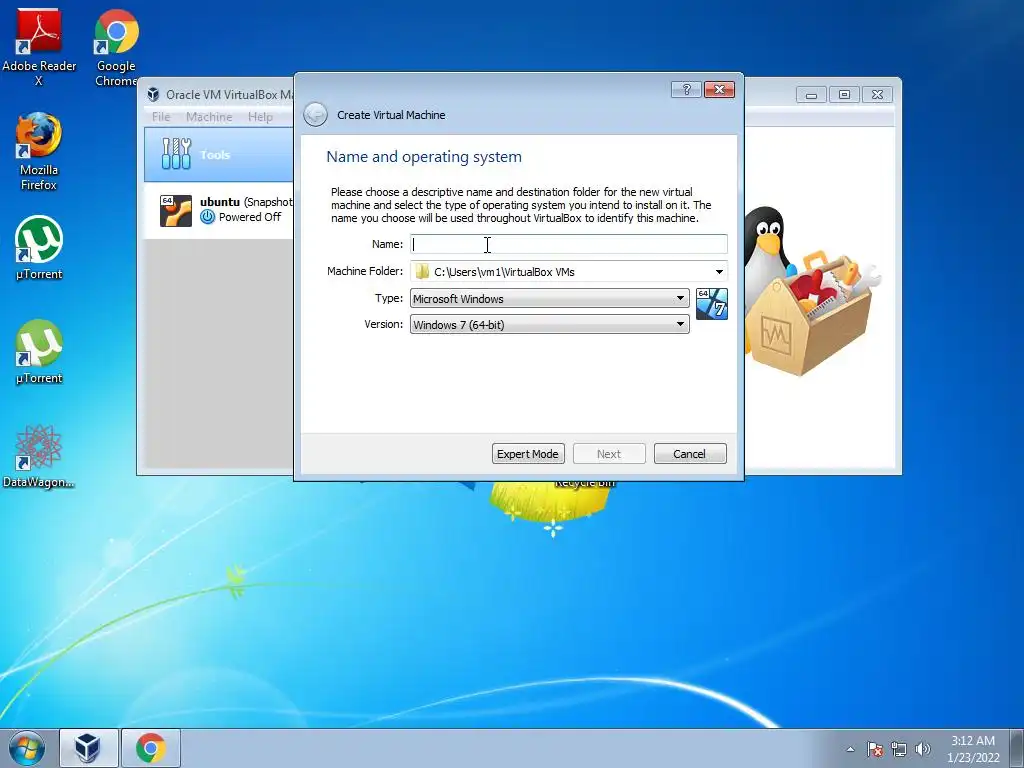Click Show Desktop strip at the taskbar end
This screenshot has width=1024, height=768.
1017,748
